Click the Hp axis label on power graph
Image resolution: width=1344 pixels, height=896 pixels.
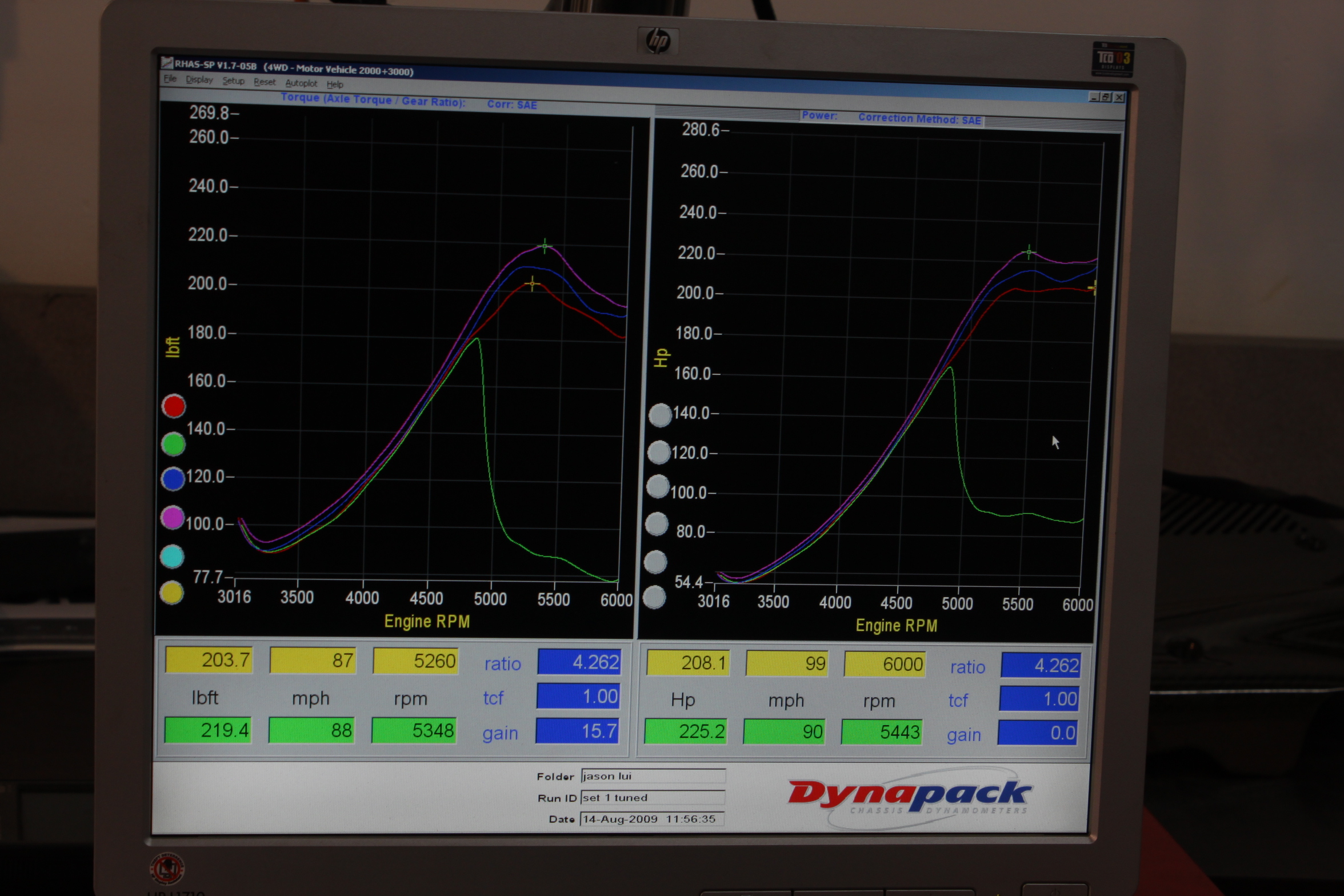[661, 358]
